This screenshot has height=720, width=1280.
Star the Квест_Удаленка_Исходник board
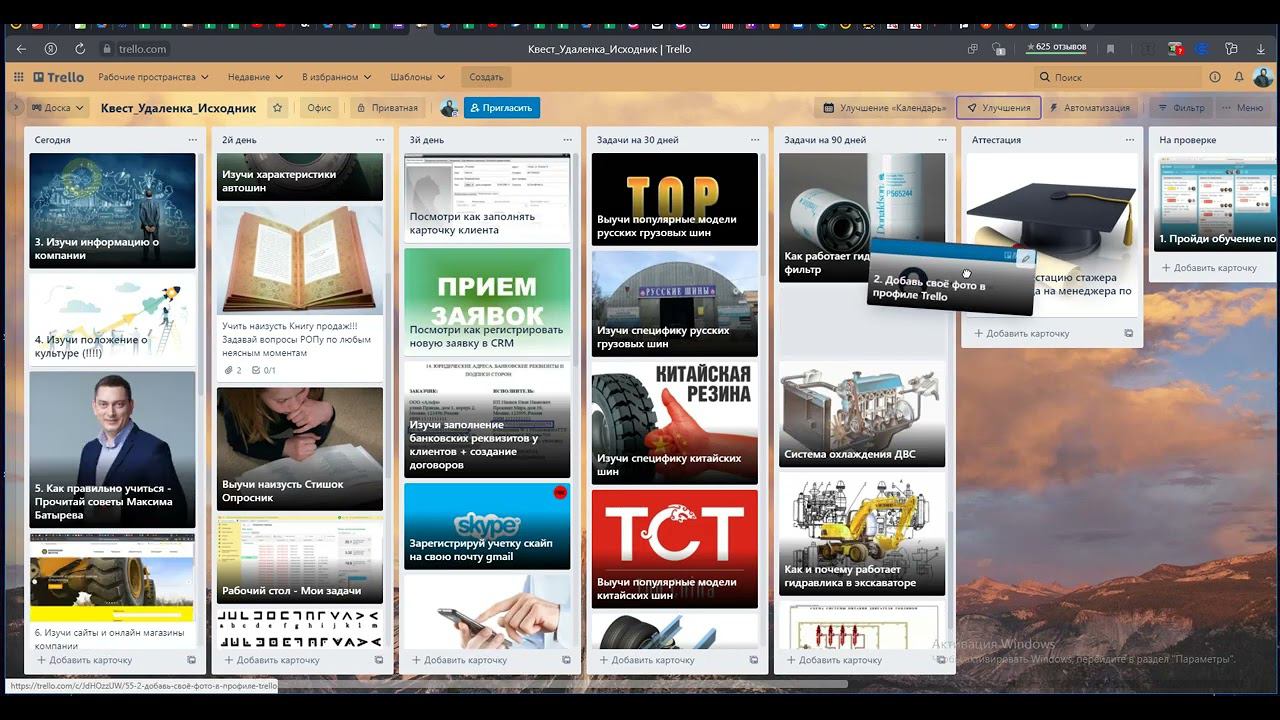(x=278, y=108)
